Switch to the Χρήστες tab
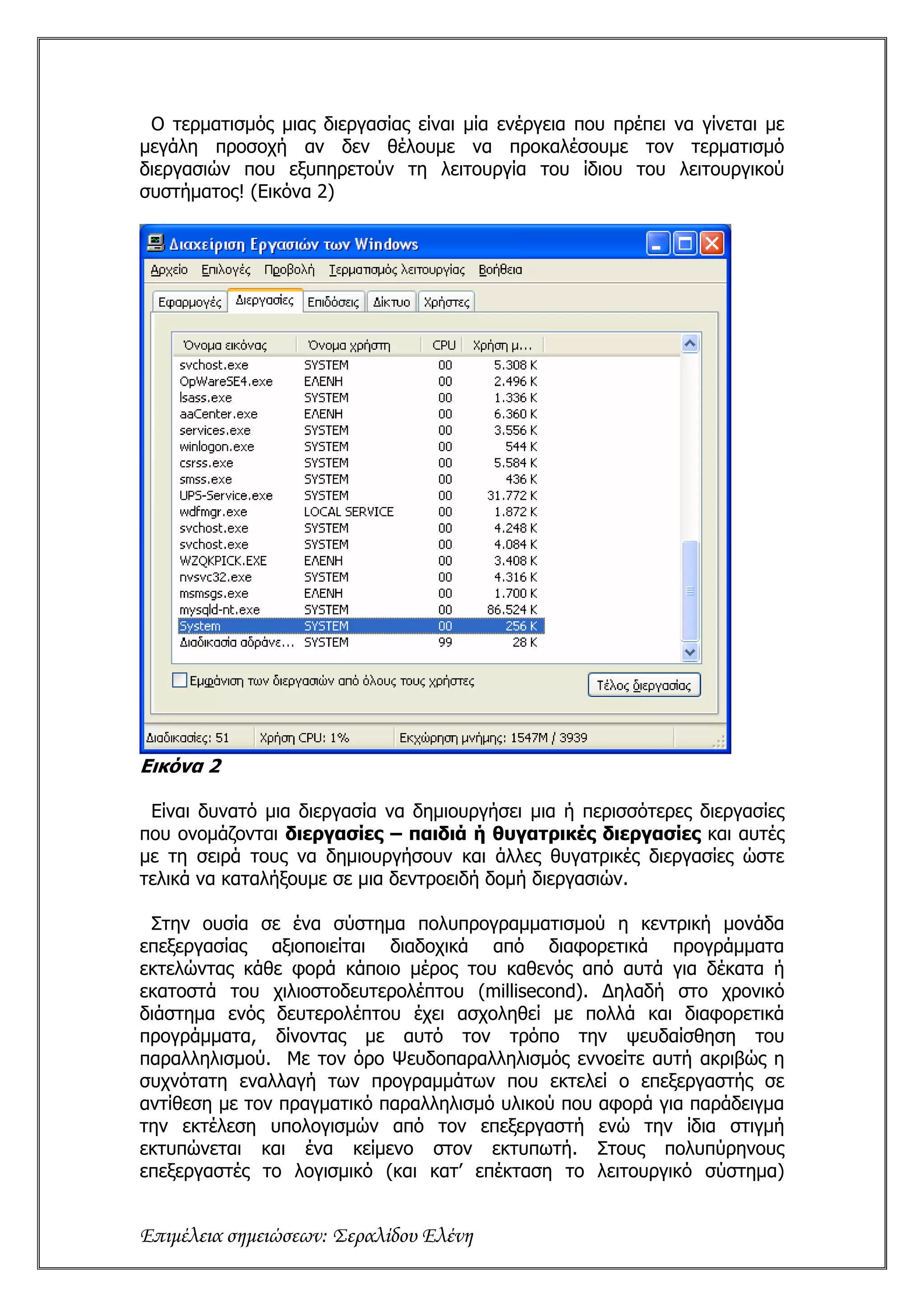The image size is (924, 1307). coord(446,302)
